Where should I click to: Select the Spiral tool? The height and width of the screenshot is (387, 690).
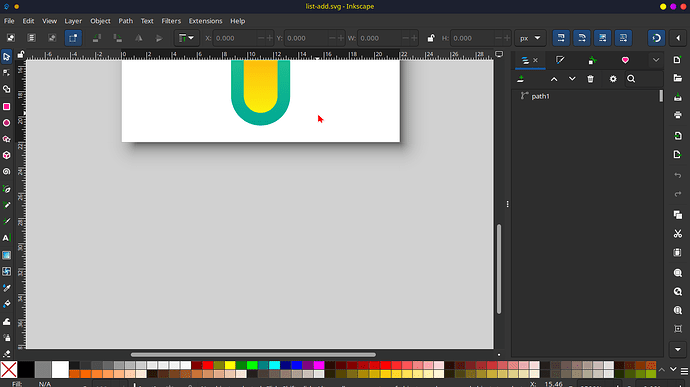[x=7, y=172]
